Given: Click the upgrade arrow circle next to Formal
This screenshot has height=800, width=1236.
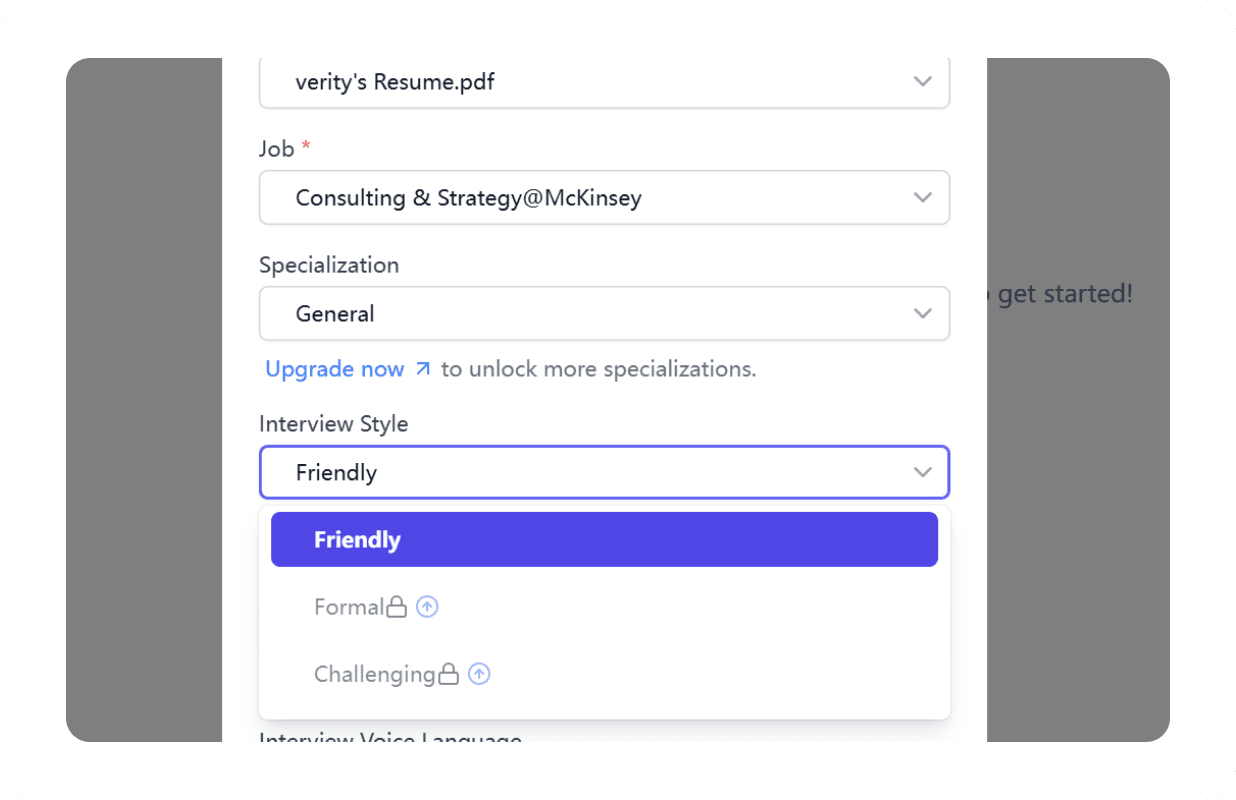Looking at the screenshot, I should pyautogui.click(x=427, y=607).
